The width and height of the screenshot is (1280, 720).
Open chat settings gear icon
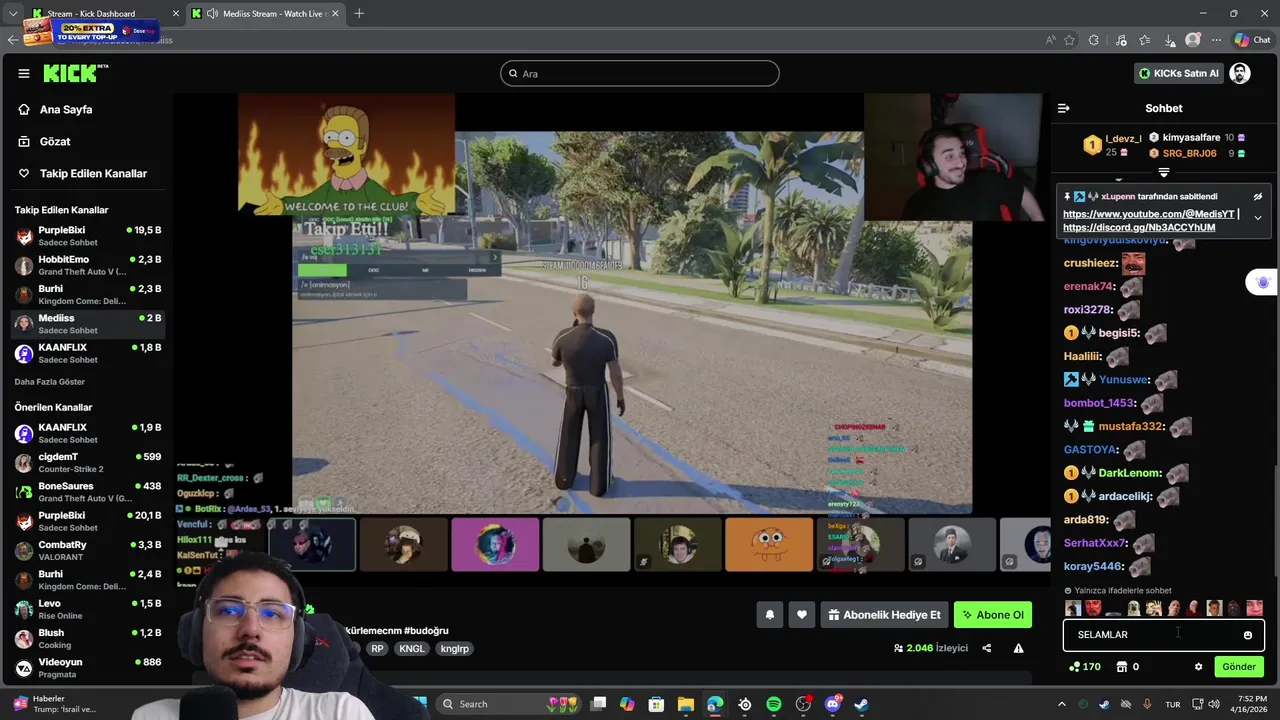[1198, 667]
